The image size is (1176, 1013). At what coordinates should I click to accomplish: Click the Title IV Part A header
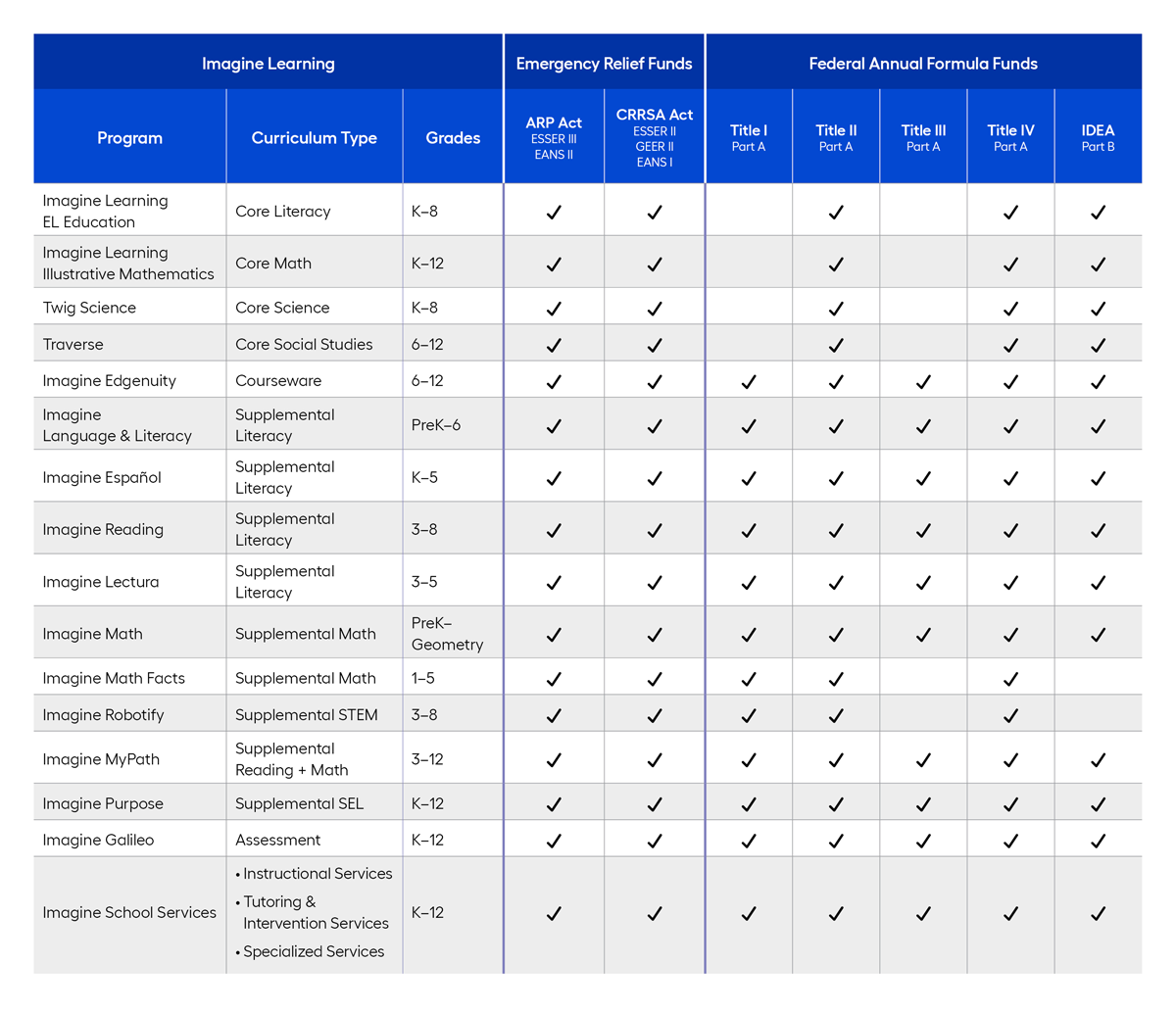[1010, 138]
